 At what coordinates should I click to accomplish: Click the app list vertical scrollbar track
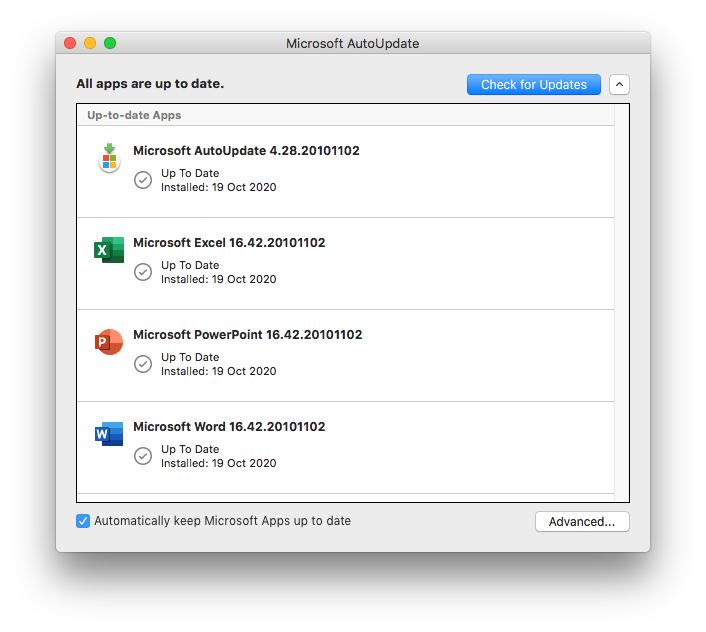click(x=621, y=302)
